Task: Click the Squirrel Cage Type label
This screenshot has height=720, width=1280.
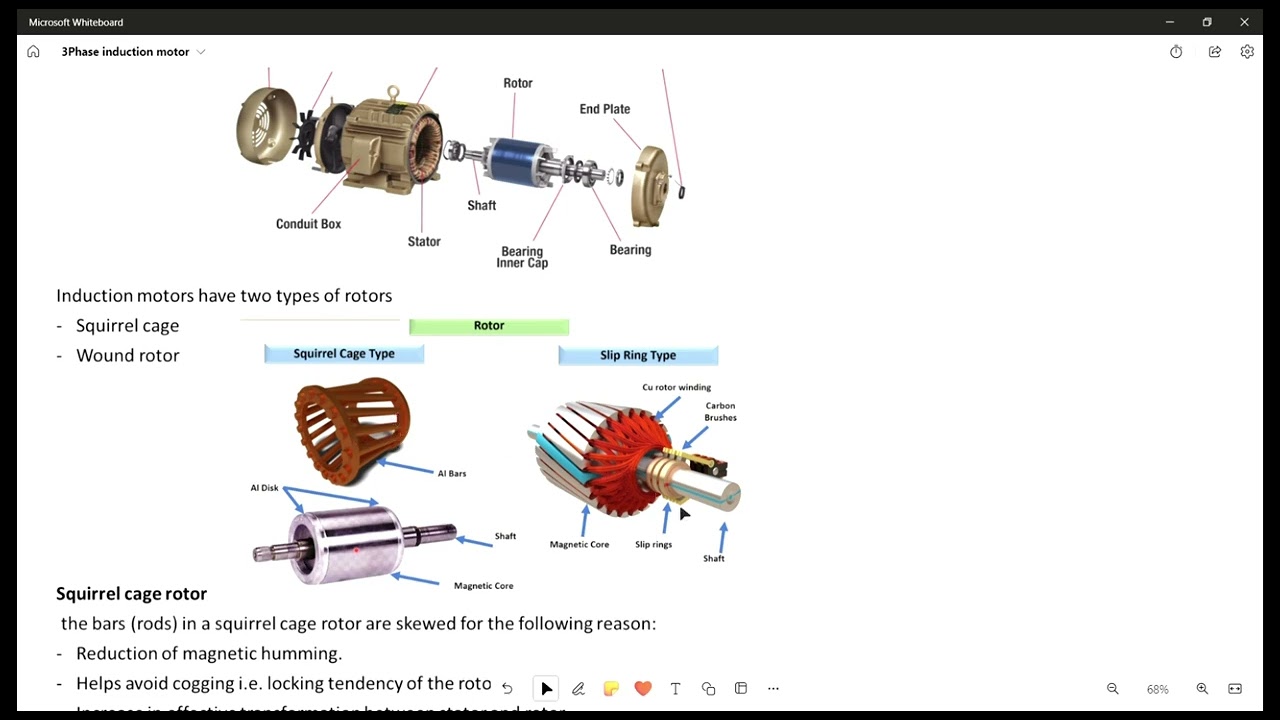Action: (344, 354)
